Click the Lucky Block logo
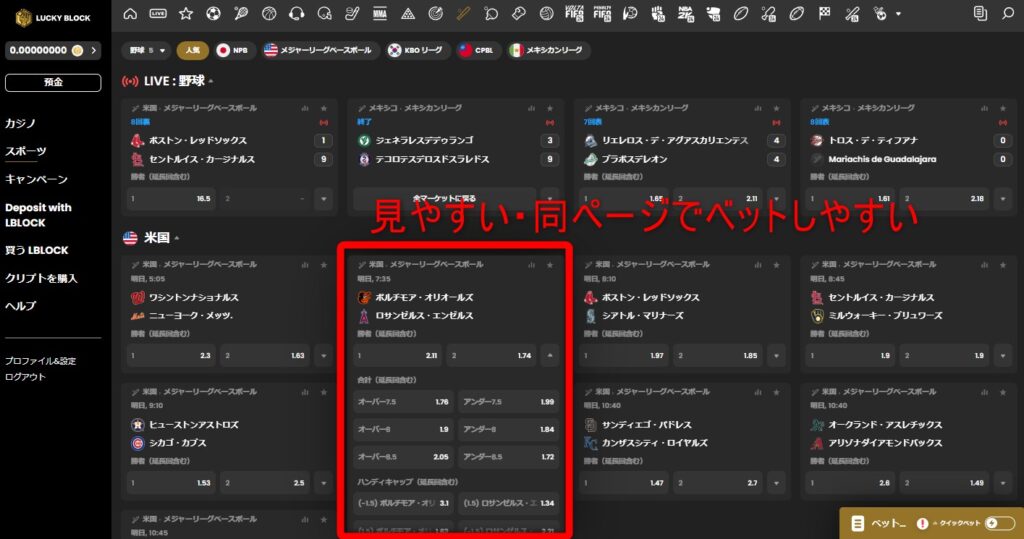The height and width of the screenshot is (539, 1024). pos(52,18)
